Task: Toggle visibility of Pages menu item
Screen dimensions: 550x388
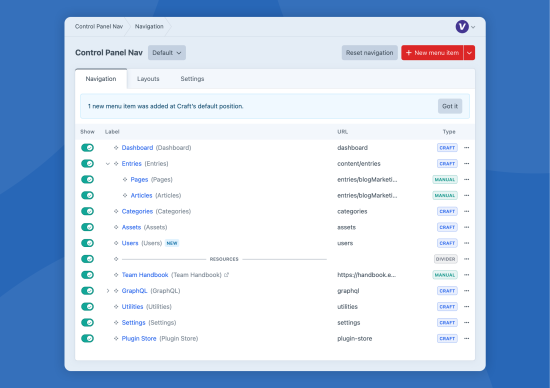Action: pos(87,180)
